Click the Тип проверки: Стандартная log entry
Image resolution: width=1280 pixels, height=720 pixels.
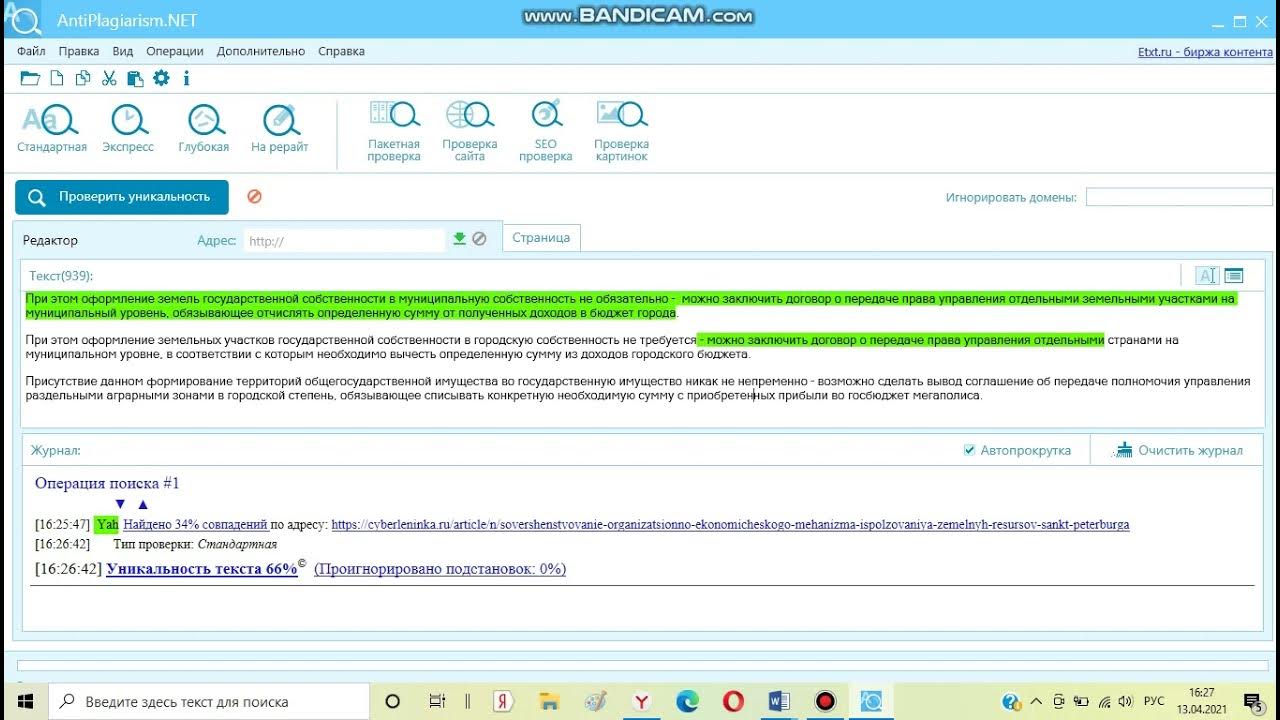[x=195, y=544]
